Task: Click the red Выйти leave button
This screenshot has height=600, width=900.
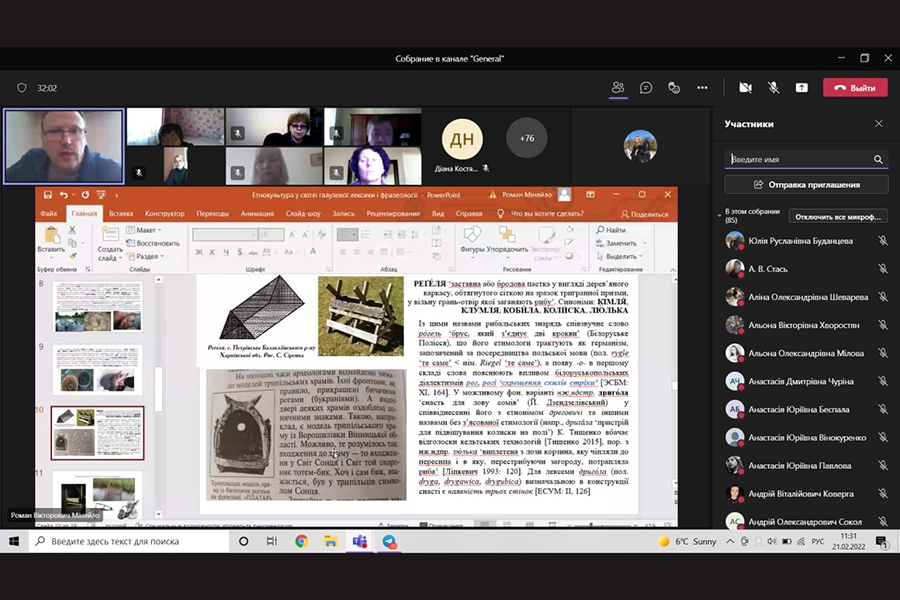Action: [x=855, y=88]
